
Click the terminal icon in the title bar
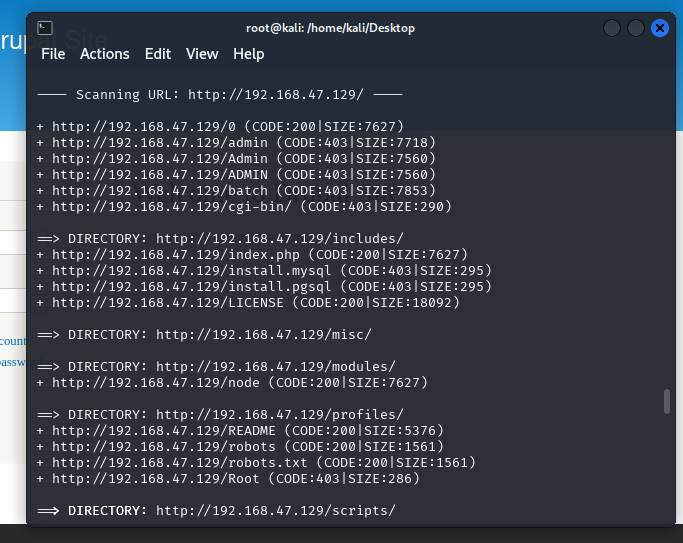(x=45, y=28)
